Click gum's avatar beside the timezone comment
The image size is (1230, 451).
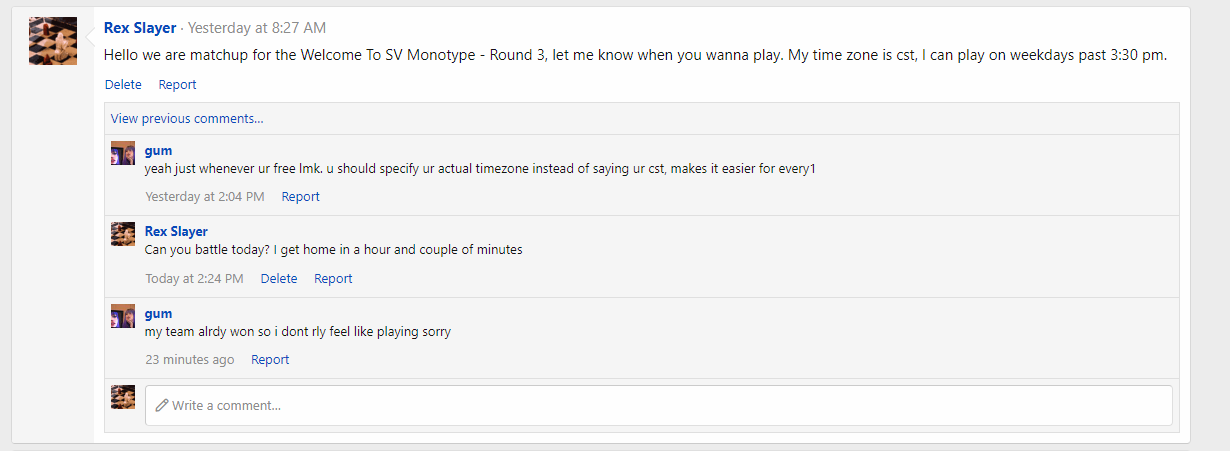tap(123, 153)
